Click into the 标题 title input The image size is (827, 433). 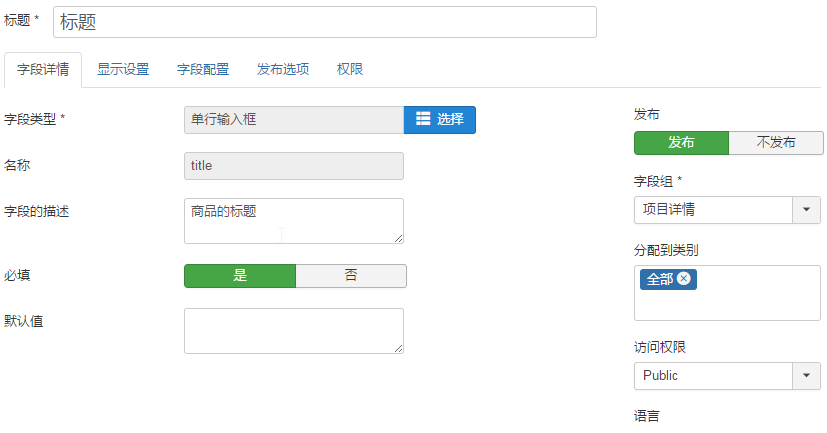[324, 22]
